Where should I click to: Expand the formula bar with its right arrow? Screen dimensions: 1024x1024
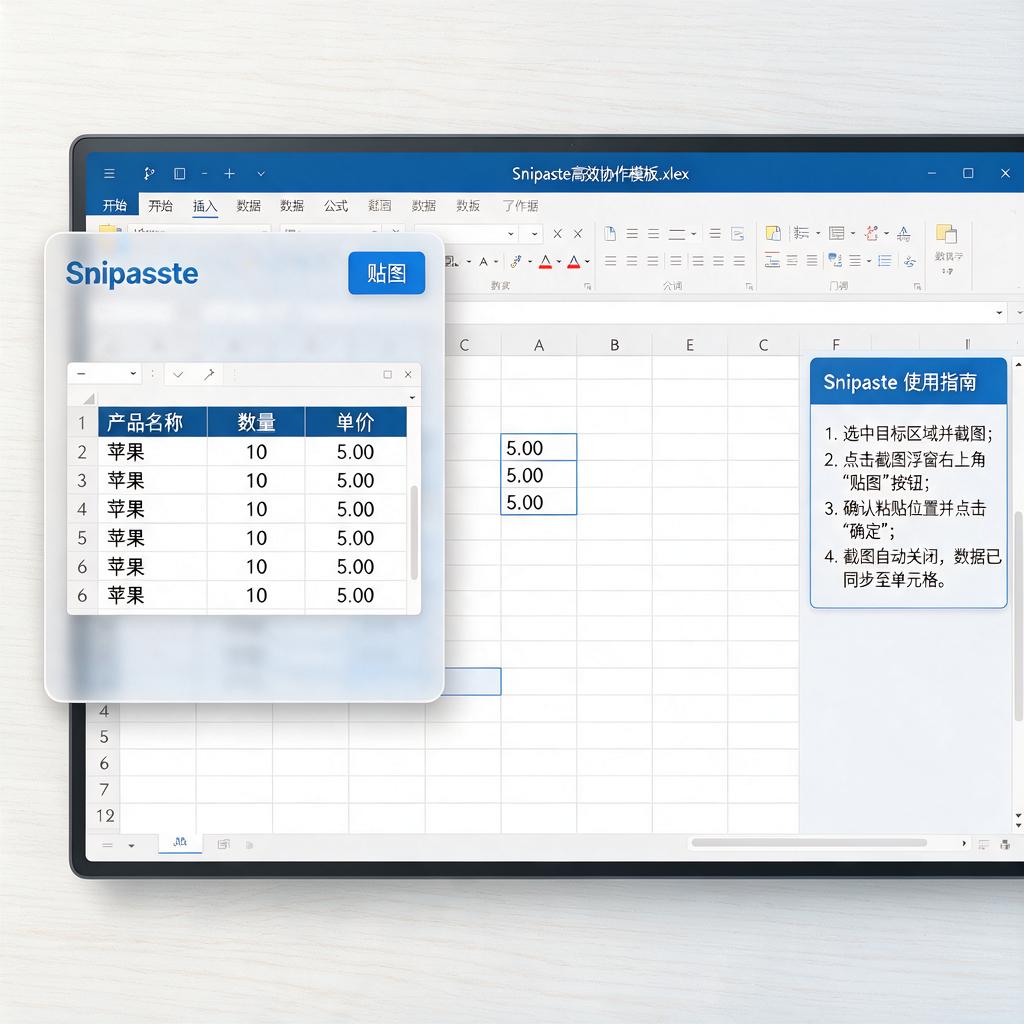[999, 313]
